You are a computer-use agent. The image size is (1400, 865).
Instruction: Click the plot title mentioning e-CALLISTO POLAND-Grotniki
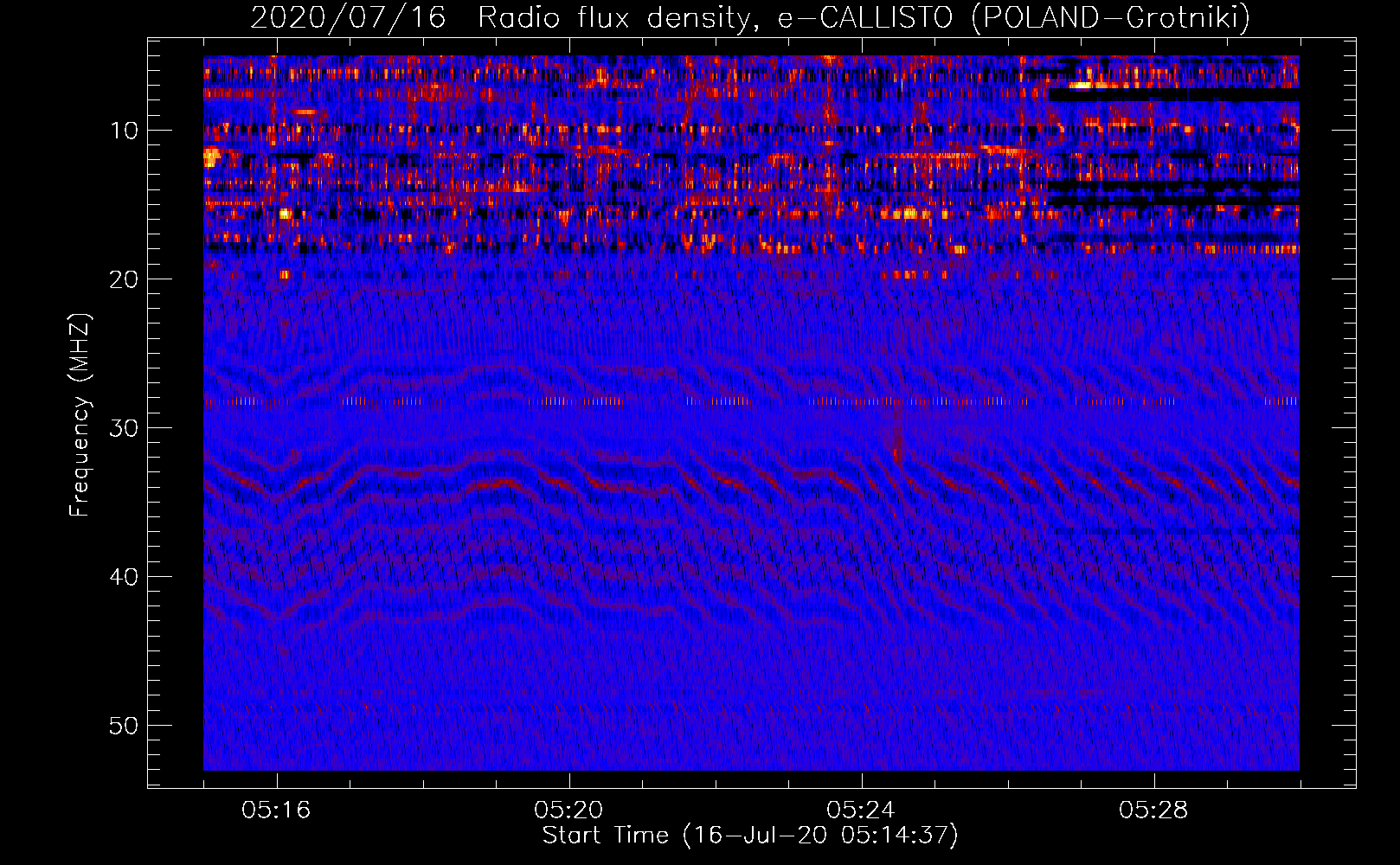click(750, 17)
